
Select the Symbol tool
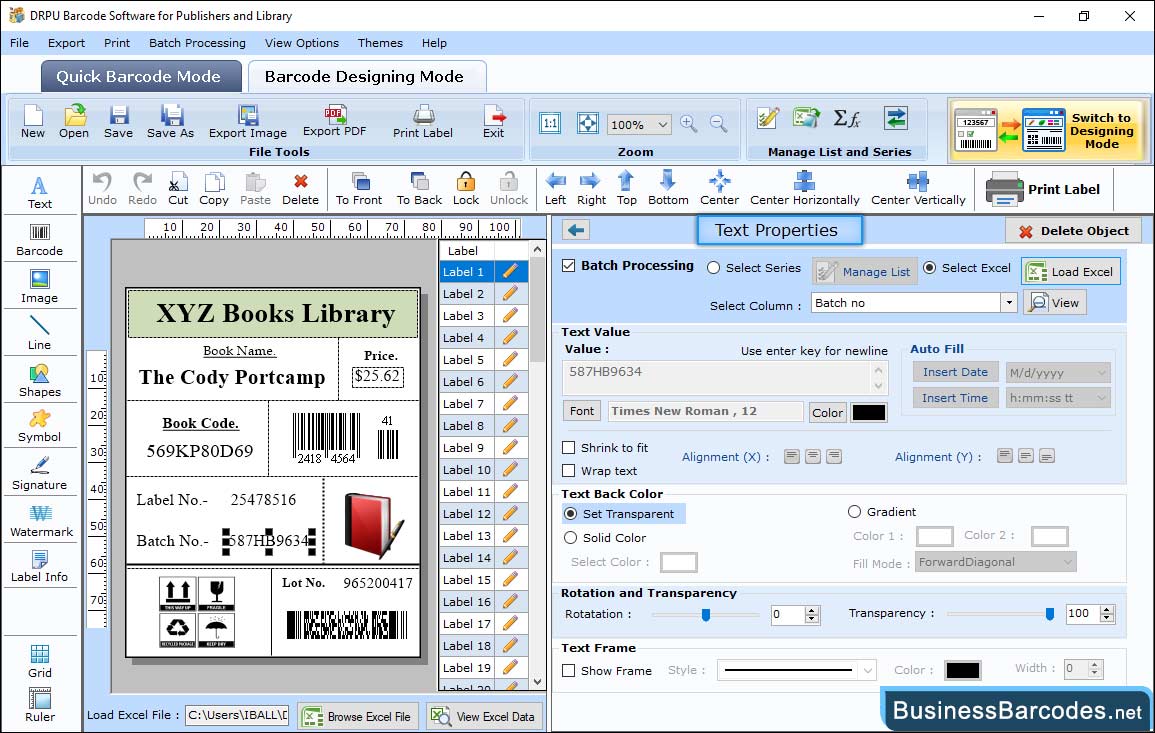40,427
